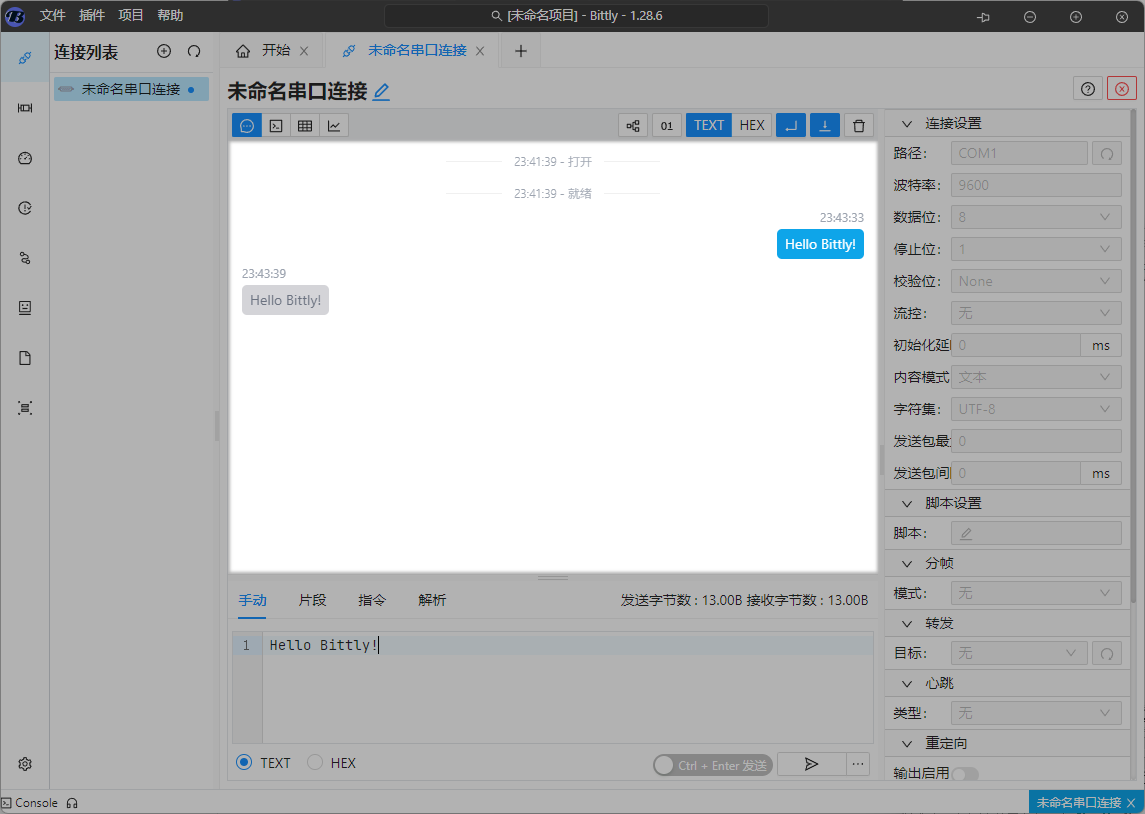Image resolution: width=1145 pixels, height=814 pixels.
Task: Toggle Ctrl + Enter send switch
Action: tap(712, 765)
